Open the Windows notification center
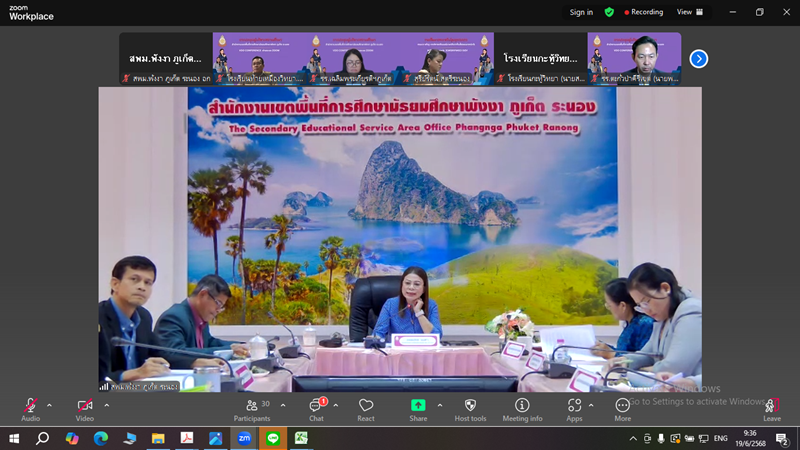The height and width of the screenshot is (450, 800). (x=782, y=438)
